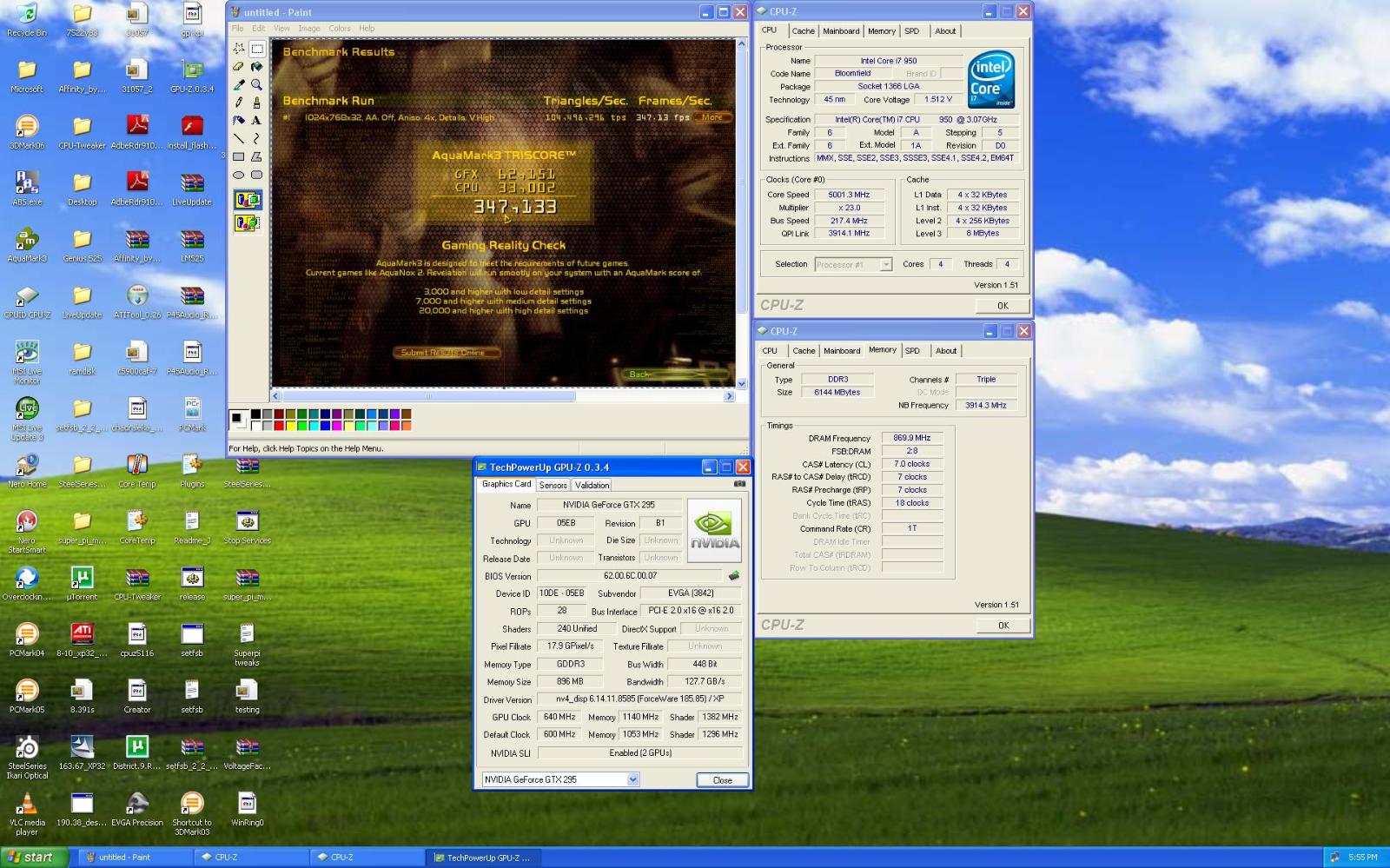This screenshot has height=868, width=1390.
Task: Click the down arrow of Paint's vertical scrollbar
Action: pyautogui.click(x=741, y=383)
